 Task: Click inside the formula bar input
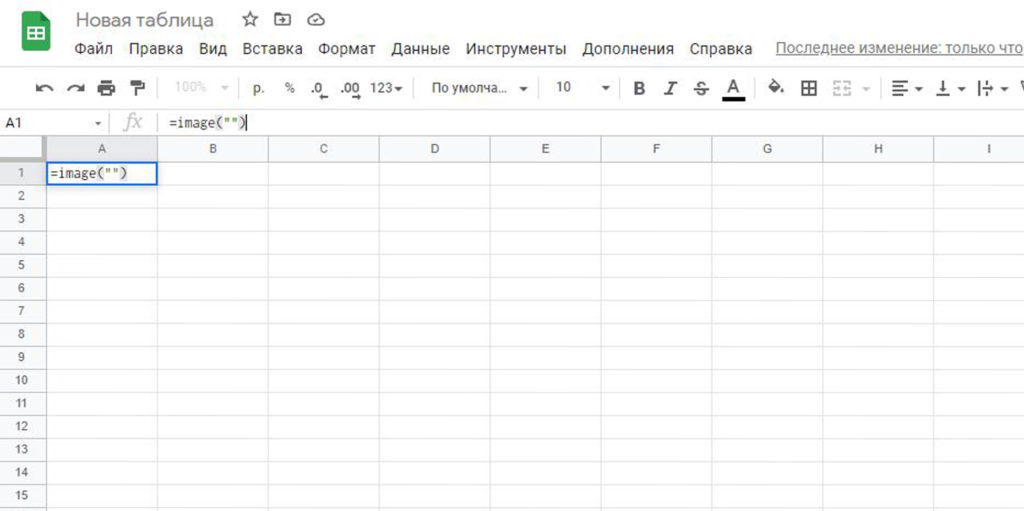pos(500,122)
